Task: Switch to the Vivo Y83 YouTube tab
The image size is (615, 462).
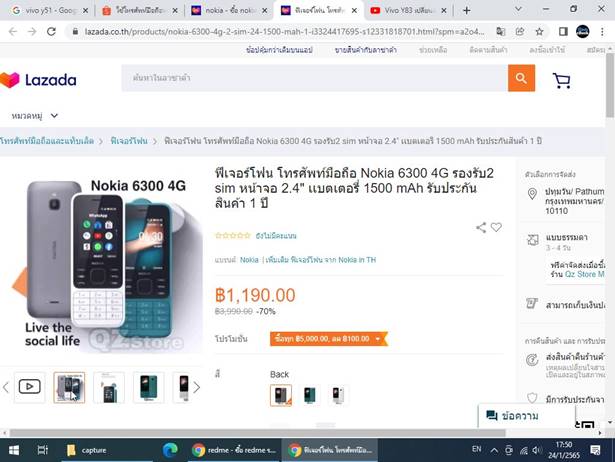Action: [x=408, y=11]
